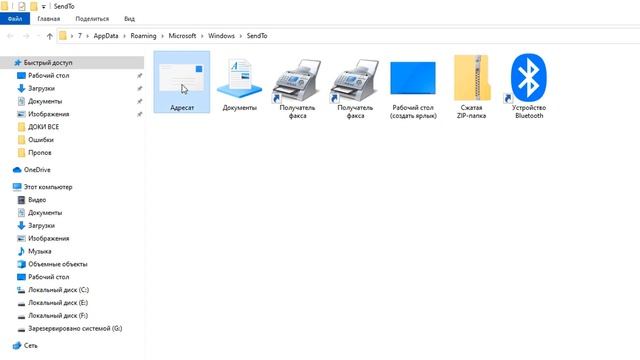Open Документы under quick access
Image resolution: width=640 pixels, height=360 pixels.
[x=45, y=101]
